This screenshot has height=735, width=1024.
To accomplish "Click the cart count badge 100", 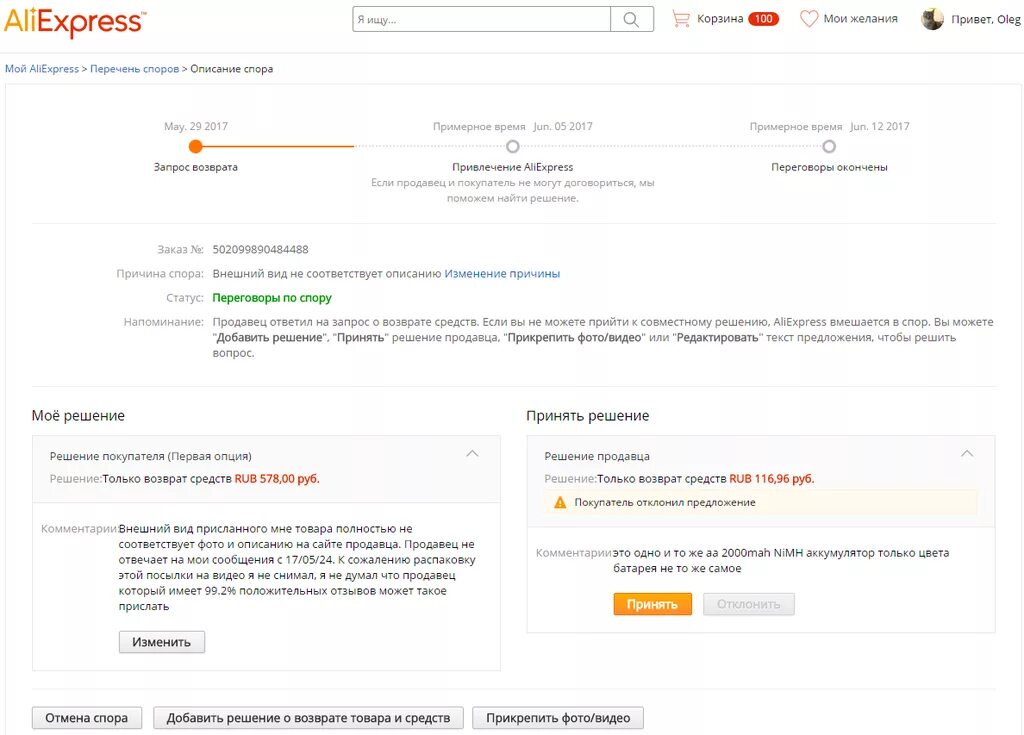I will pyautogui.click(x=763, y=19).
